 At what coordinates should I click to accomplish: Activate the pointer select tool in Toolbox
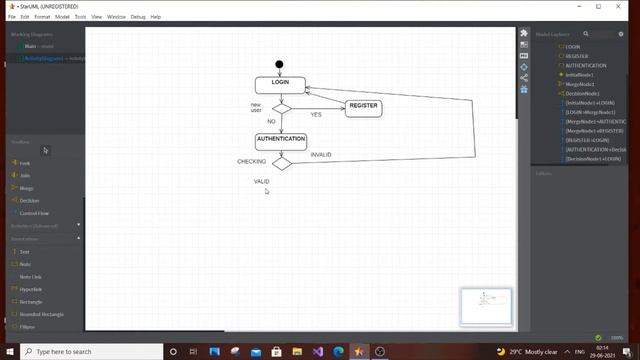point(45,151)
